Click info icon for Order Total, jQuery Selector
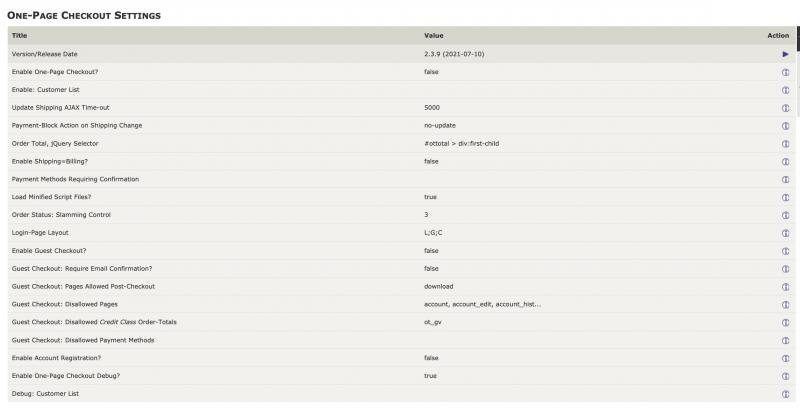This screenshot has height=415, width=800. pos(785,143)
